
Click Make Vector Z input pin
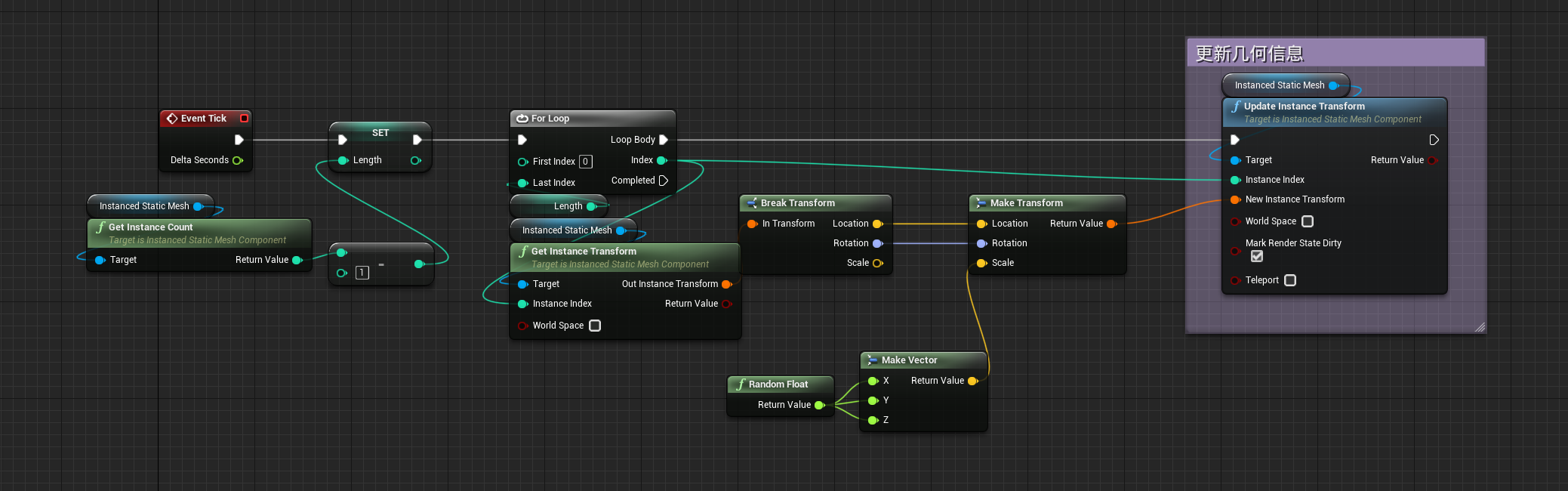[873, 420]
